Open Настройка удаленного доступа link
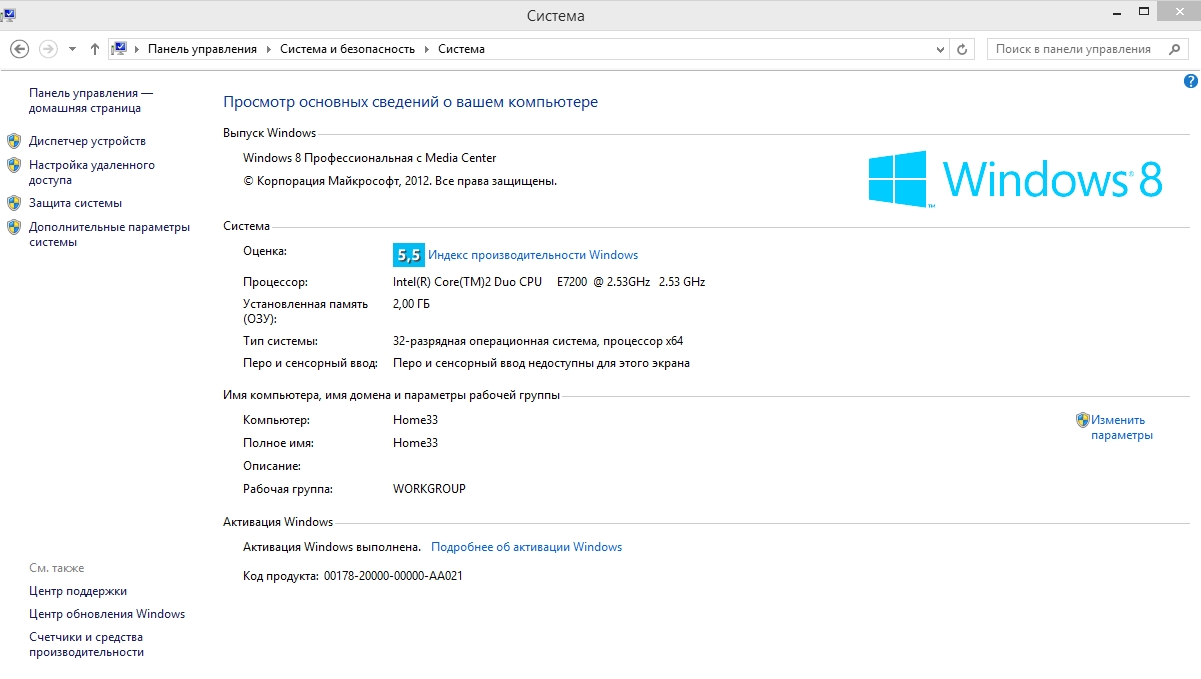 click(x=92, y=173)
